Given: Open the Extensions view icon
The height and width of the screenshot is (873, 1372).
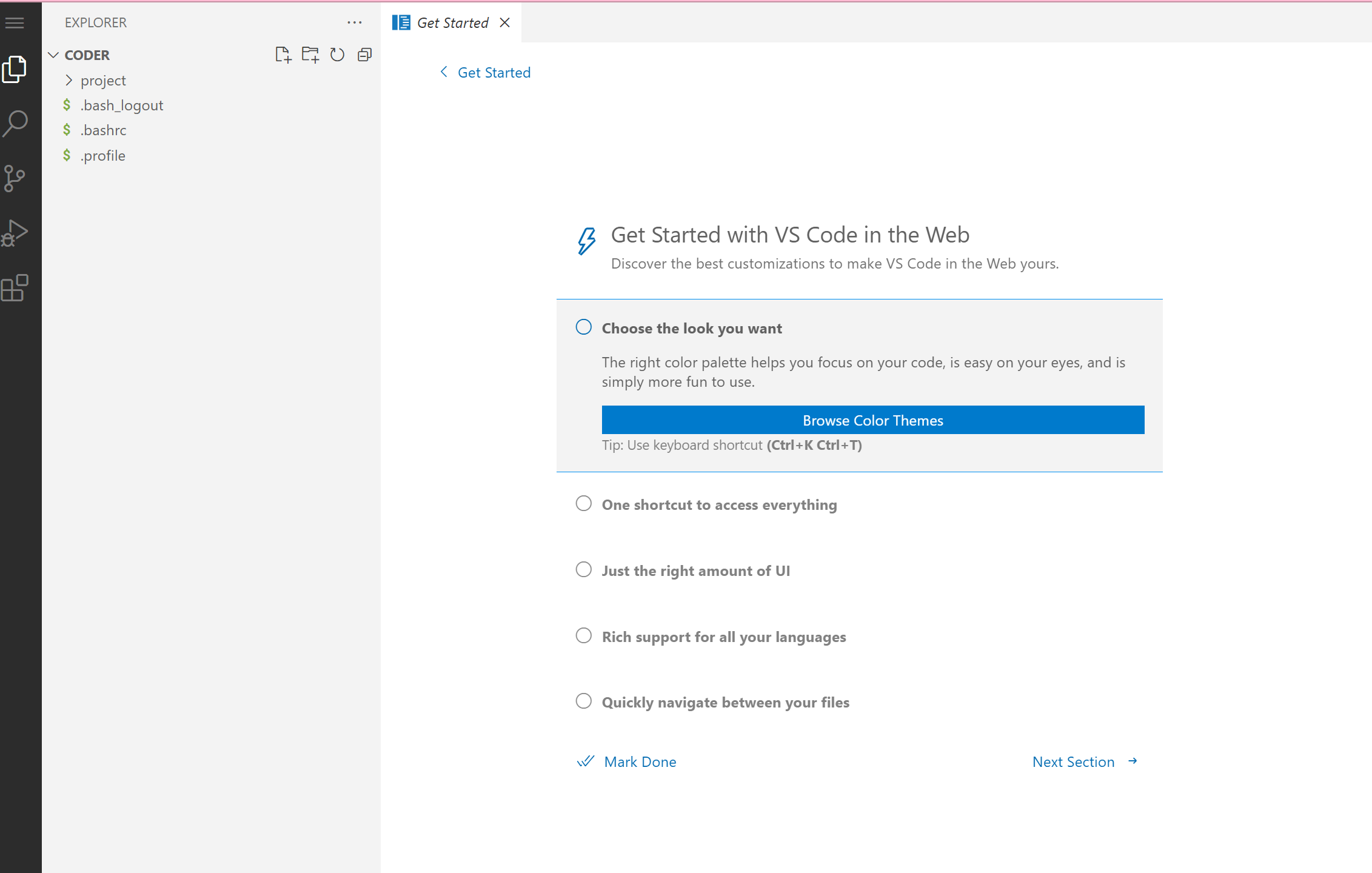Looking at the screenshot, I should point(15,287).
